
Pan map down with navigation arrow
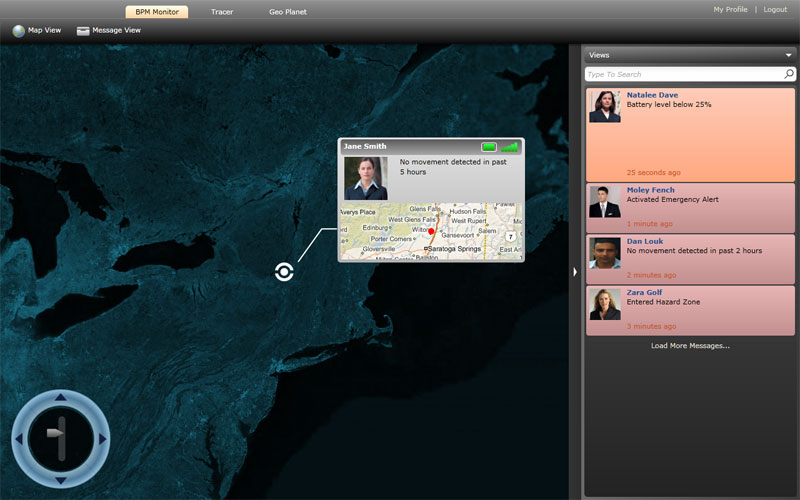coord(60,481)
